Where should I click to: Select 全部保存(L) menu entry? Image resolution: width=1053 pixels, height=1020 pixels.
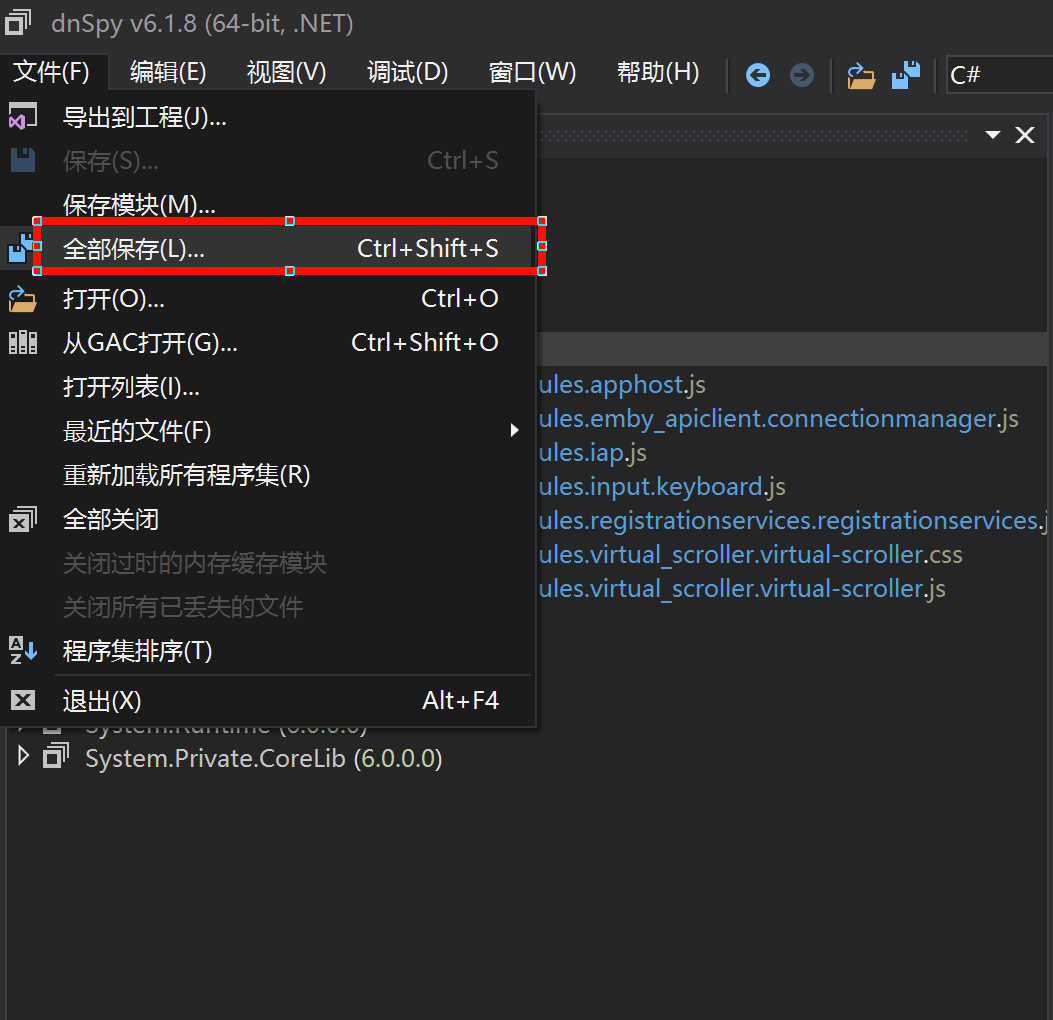point(134,249)
